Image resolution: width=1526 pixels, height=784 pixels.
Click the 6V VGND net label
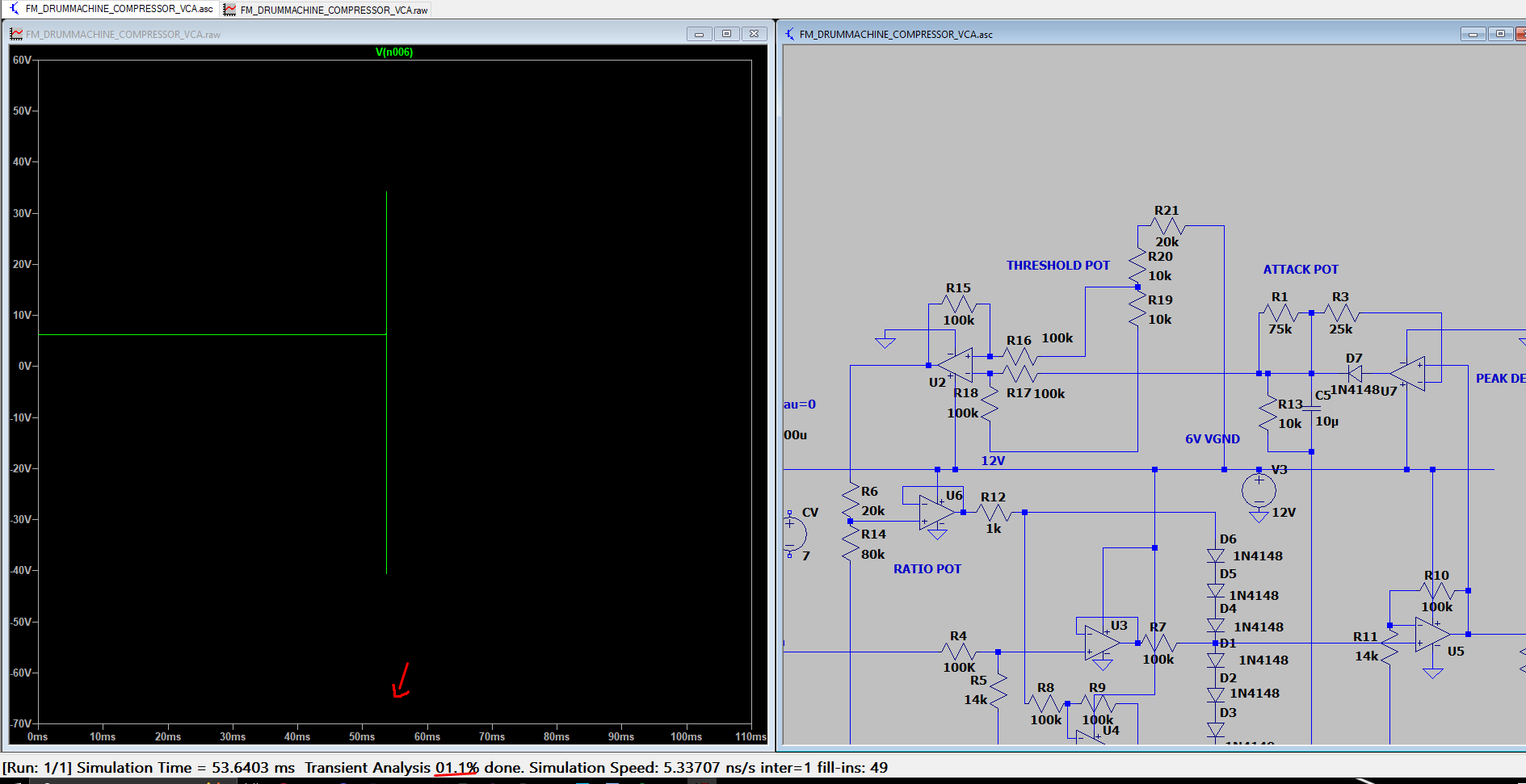[1213, 439]
